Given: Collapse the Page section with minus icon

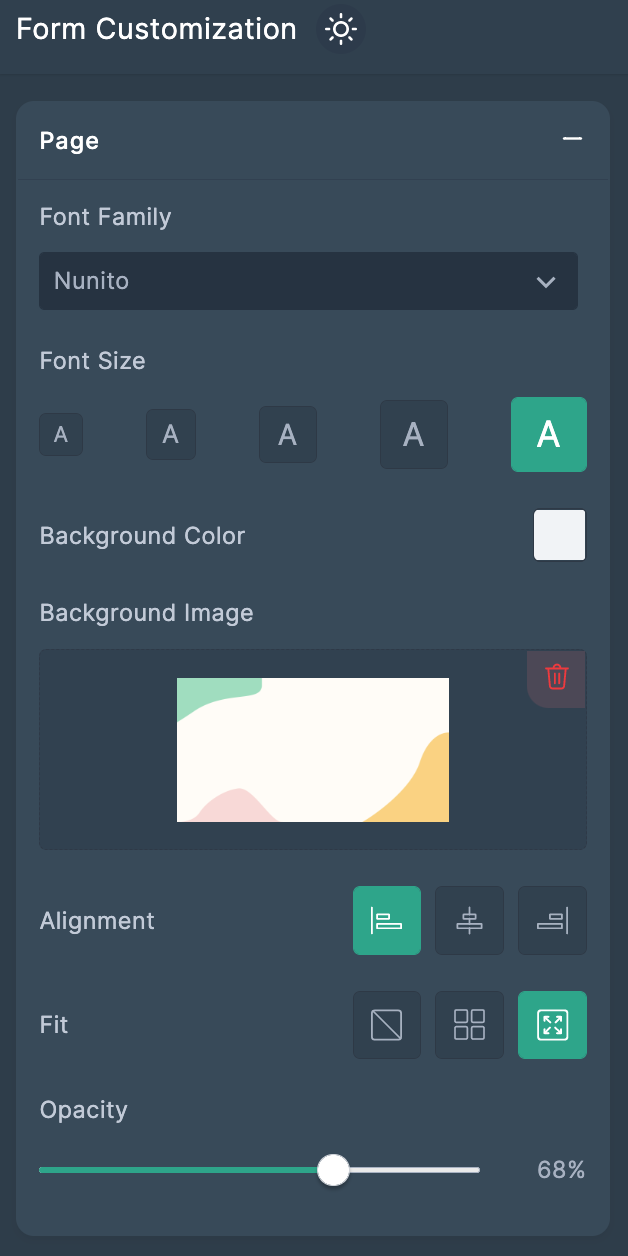Looking at the screenshot, I should 572,140.
